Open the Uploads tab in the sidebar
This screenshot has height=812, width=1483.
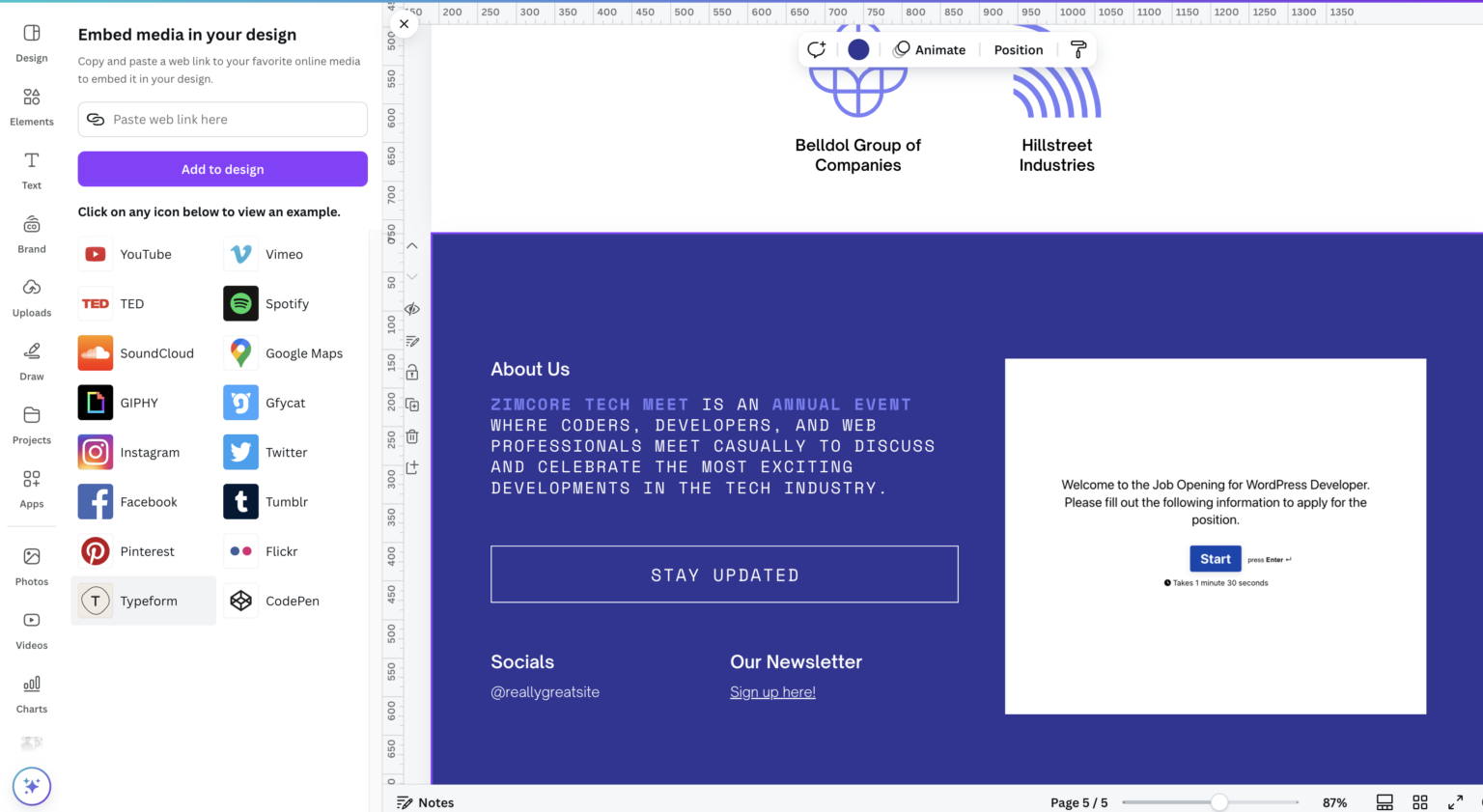click(32, 297)
